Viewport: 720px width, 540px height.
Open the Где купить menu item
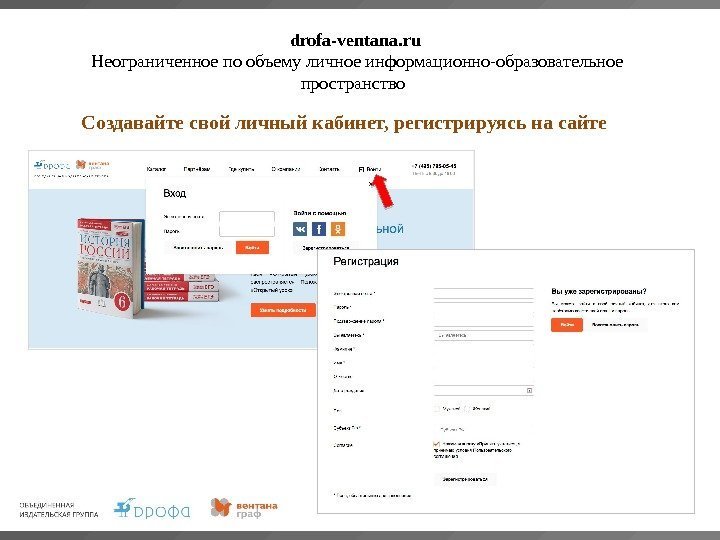[x=242, y=169]
